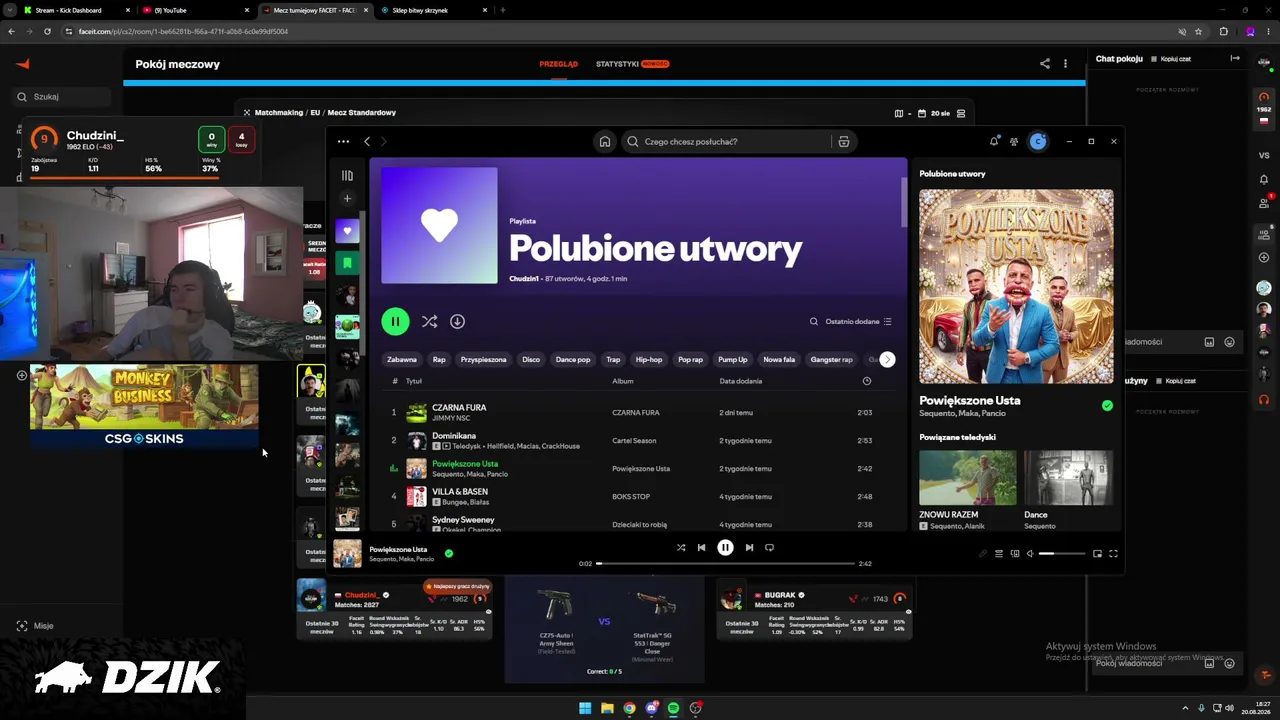Open Browse icon in Spotify search bar

844,142
